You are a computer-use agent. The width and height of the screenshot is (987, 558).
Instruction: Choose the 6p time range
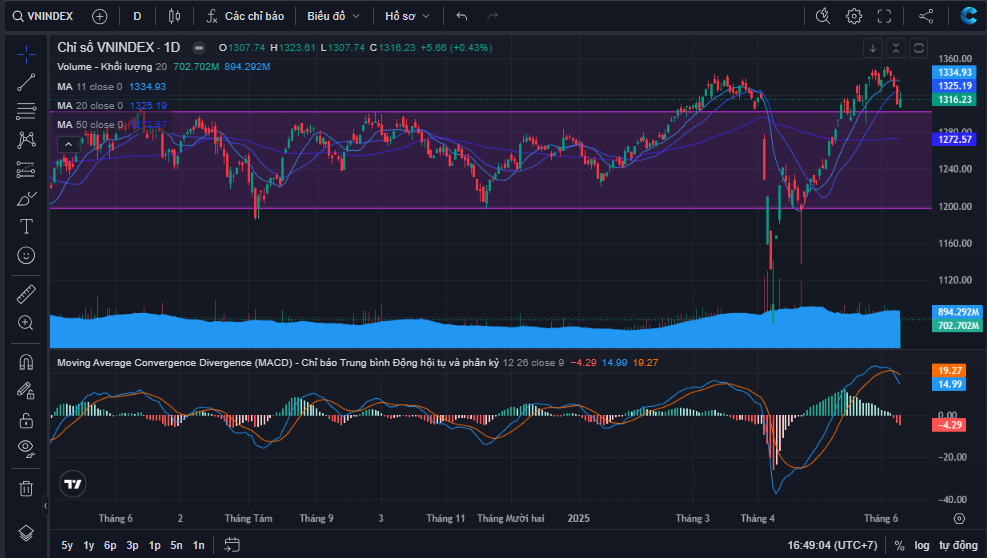click(110, 545)
